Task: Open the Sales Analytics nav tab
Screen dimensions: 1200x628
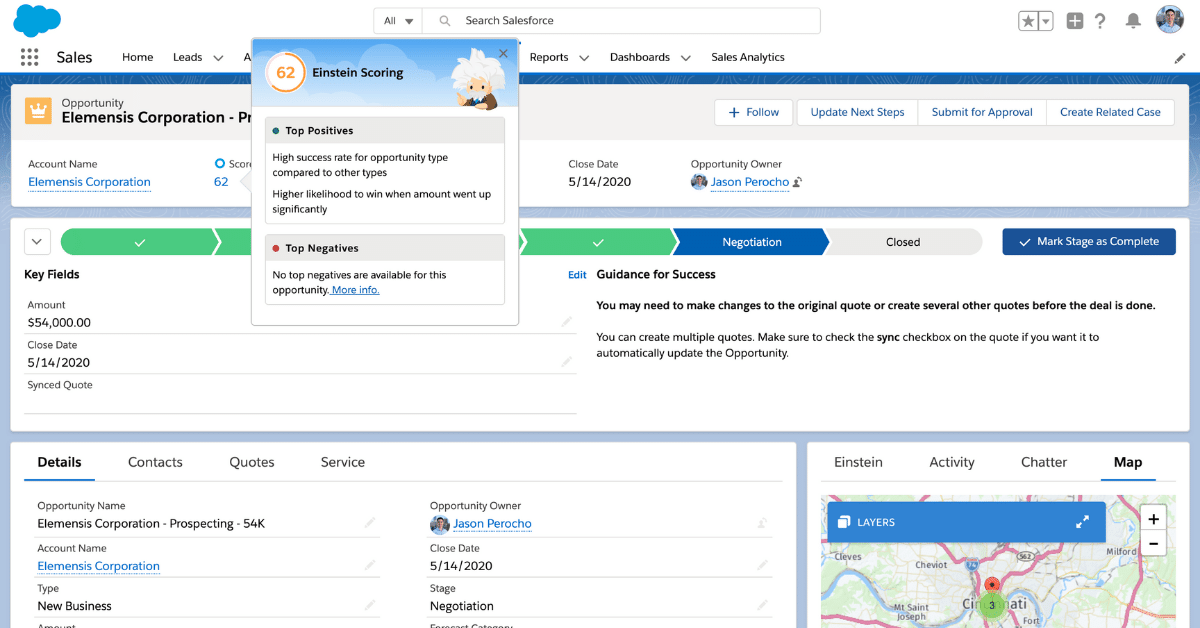Action: (748, 57)
